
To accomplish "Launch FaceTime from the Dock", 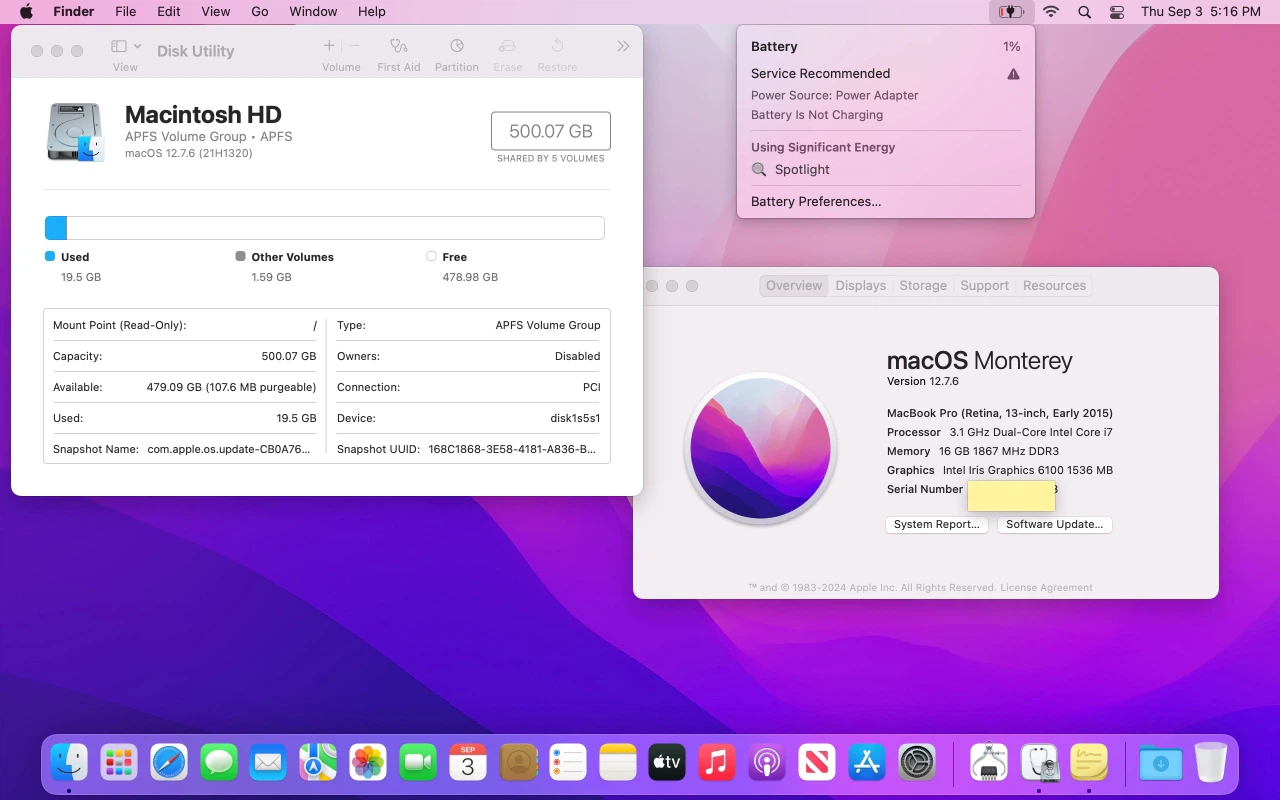I will (418, 763).
